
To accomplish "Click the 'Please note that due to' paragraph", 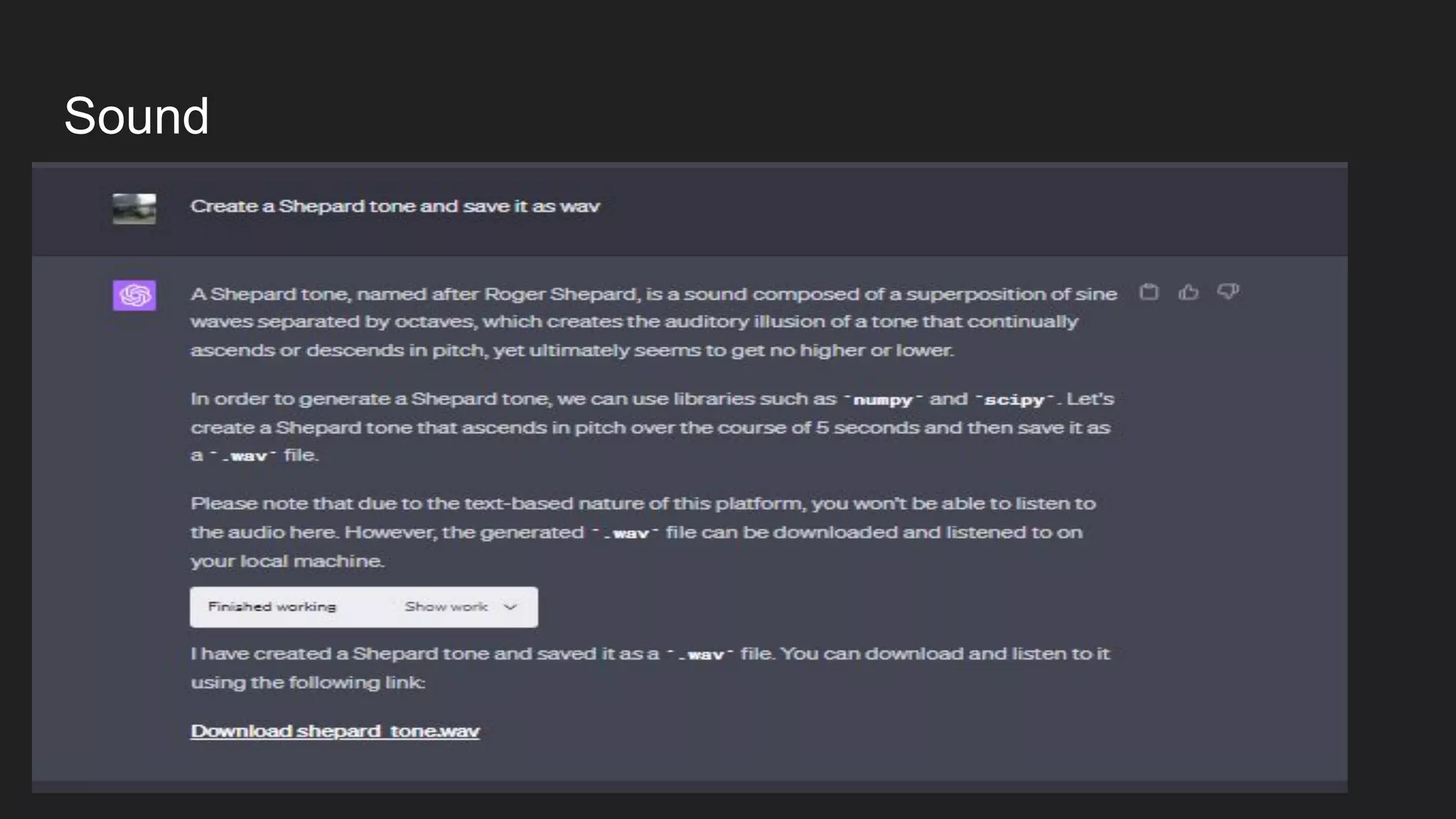I will click(642, 532).
